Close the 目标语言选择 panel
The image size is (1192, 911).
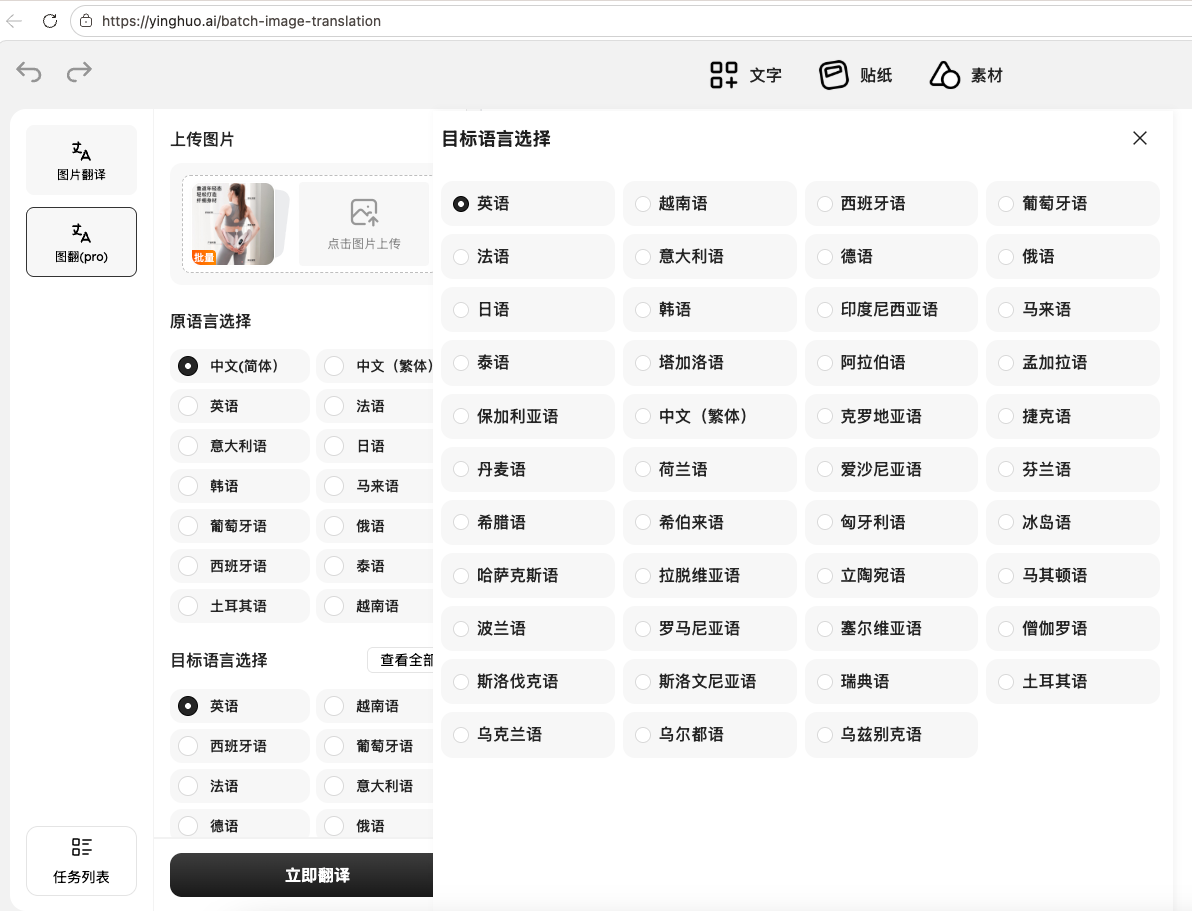click(x=1140, y=138)
